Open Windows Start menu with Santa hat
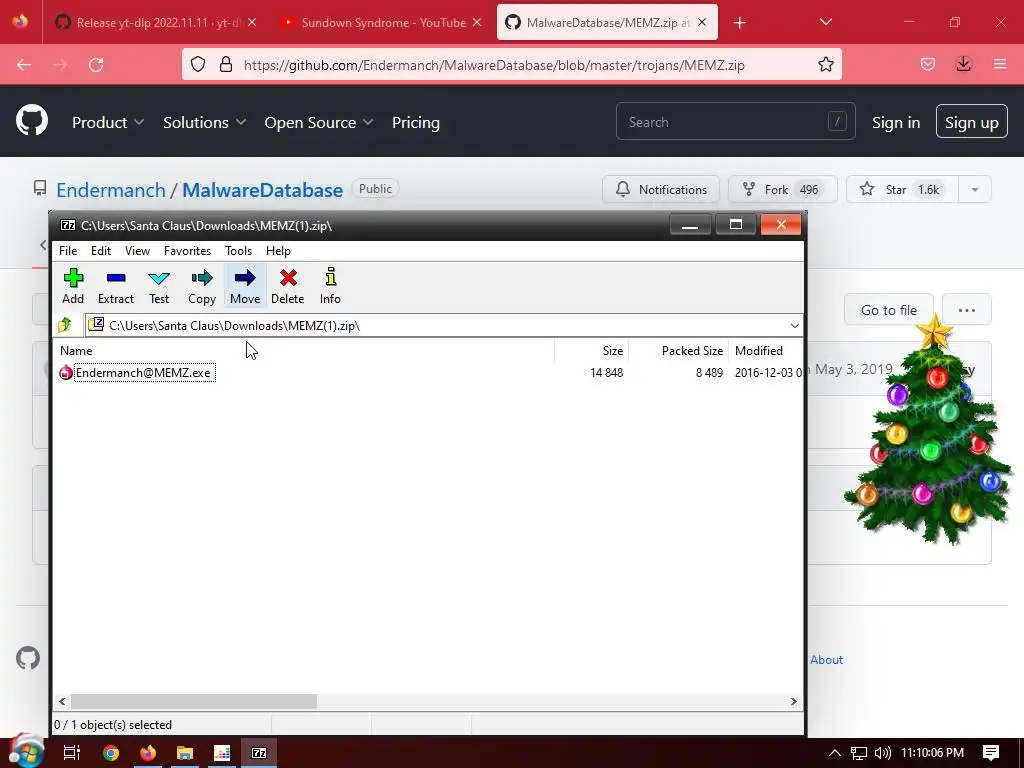 [26, 751]
